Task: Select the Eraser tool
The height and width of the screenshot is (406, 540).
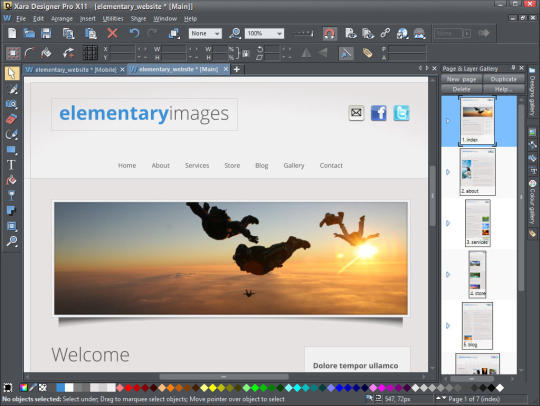Action: click(x=11, y=119)
